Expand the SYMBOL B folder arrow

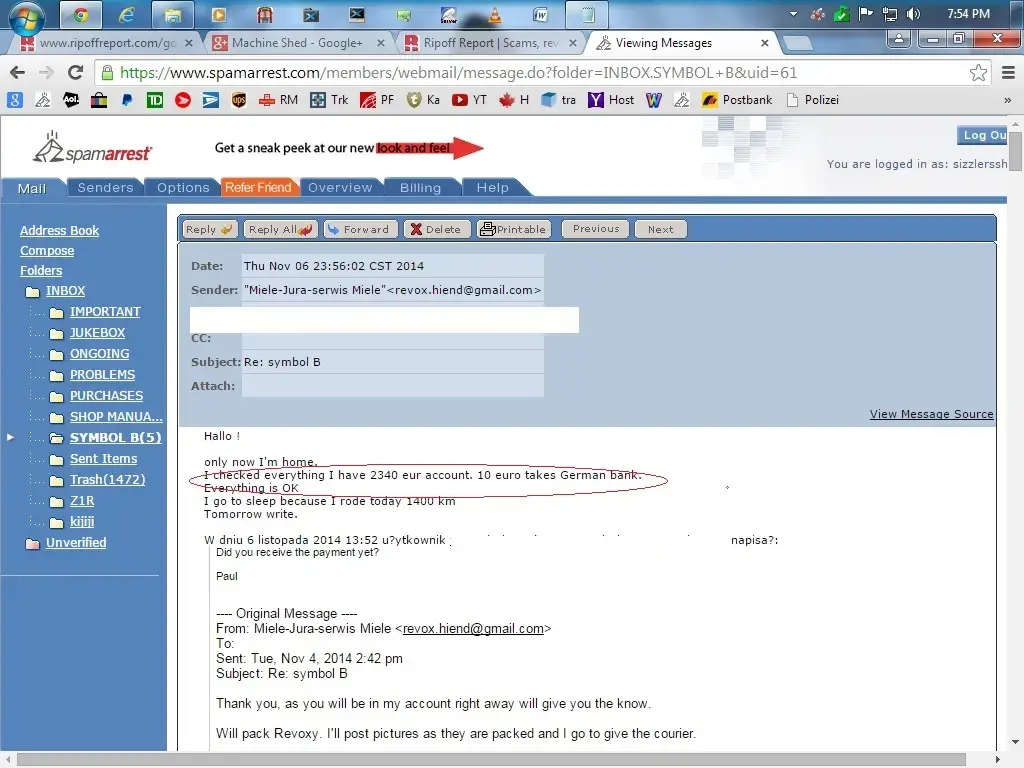11,438
